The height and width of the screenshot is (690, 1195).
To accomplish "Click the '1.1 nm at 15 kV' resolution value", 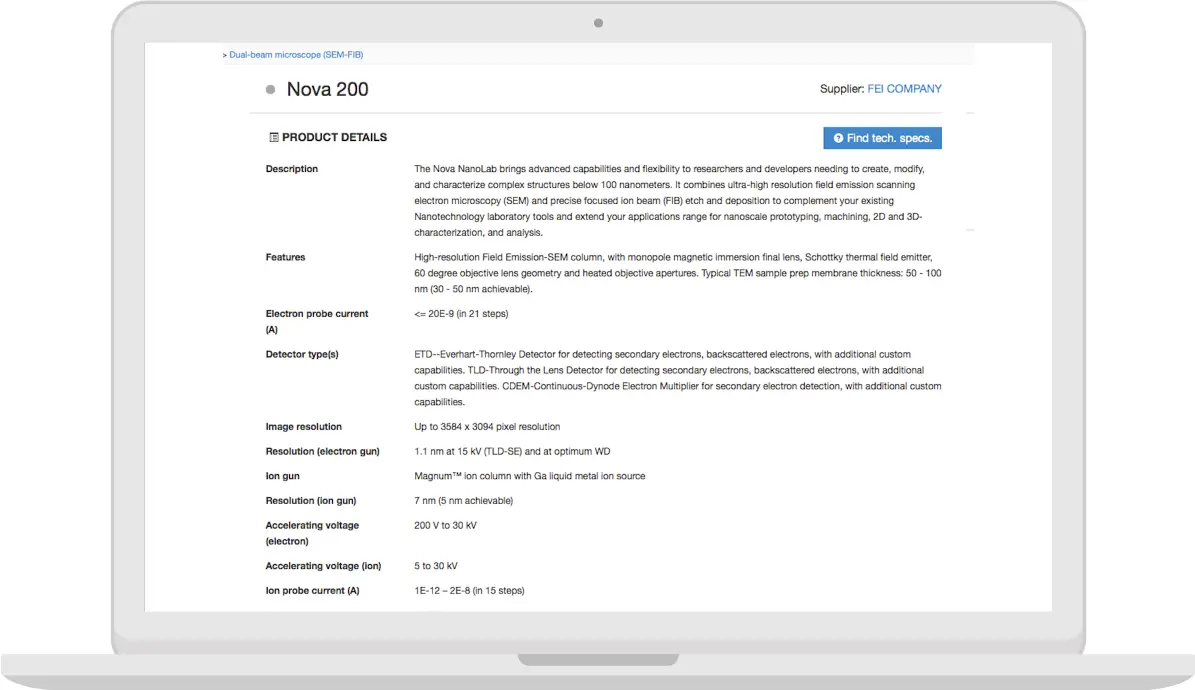I will 512,451.
